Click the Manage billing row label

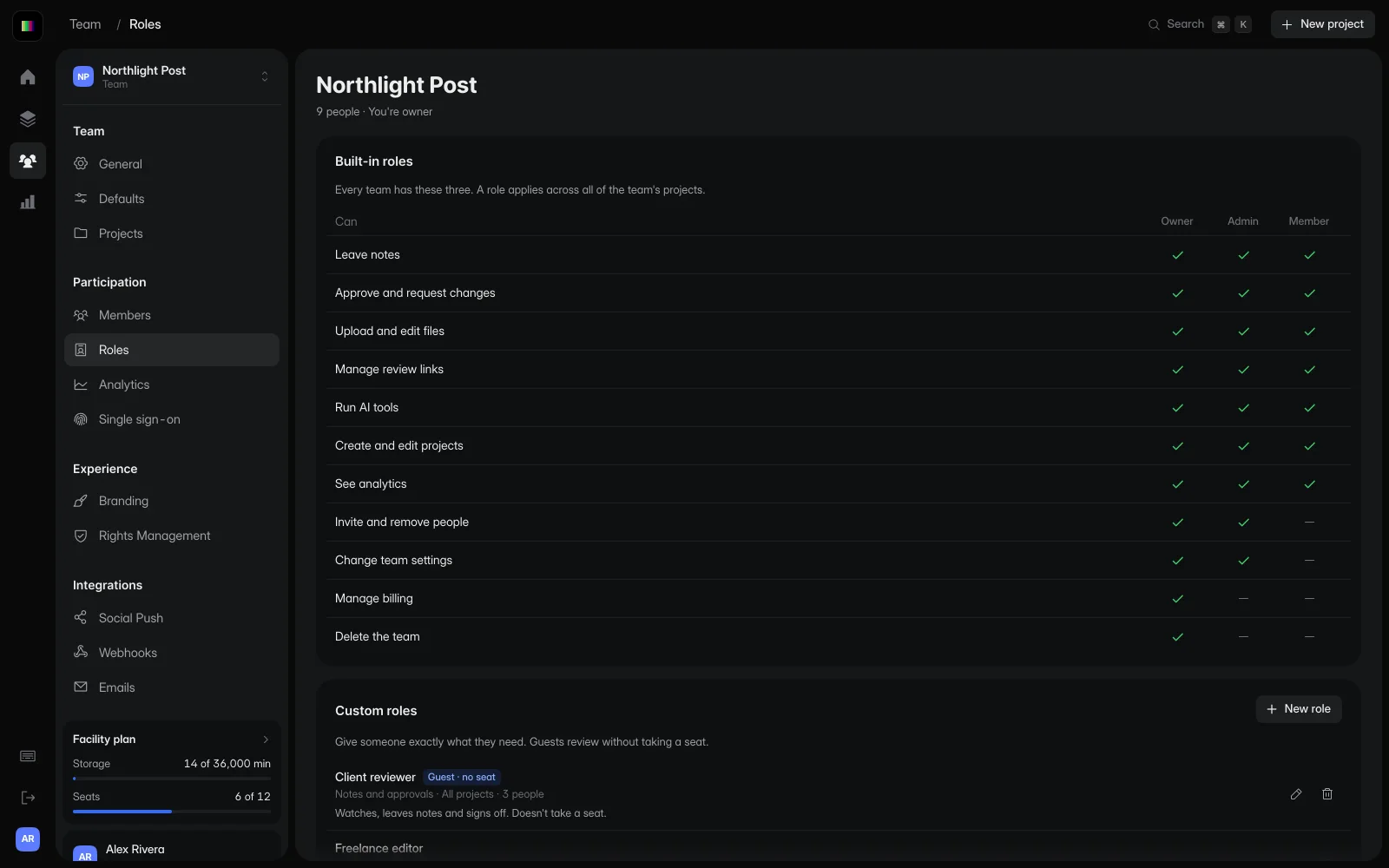(x=374, y=598)
